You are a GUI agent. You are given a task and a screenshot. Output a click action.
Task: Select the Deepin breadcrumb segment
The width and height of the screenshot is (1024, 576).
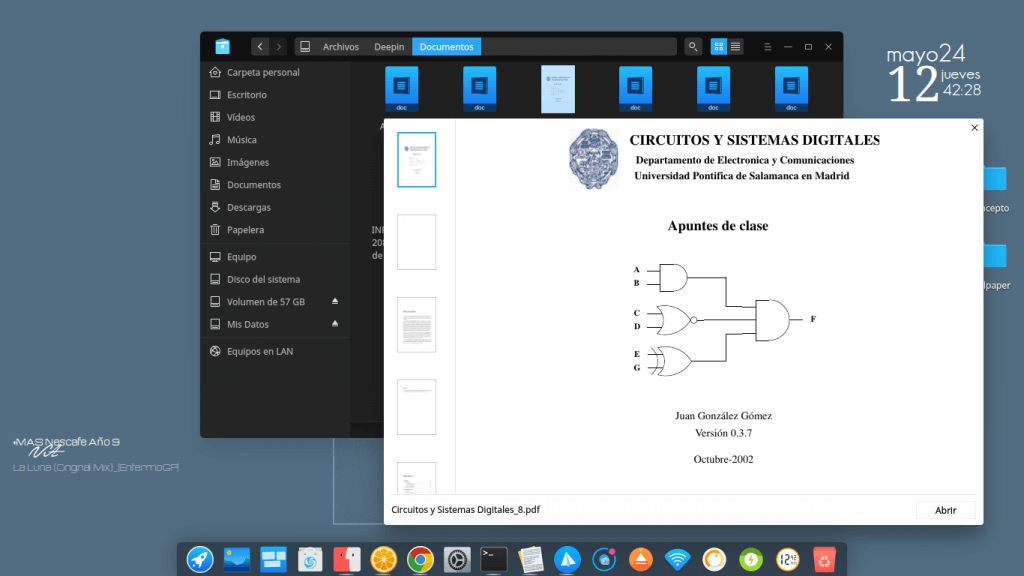[x=389, y=47]
